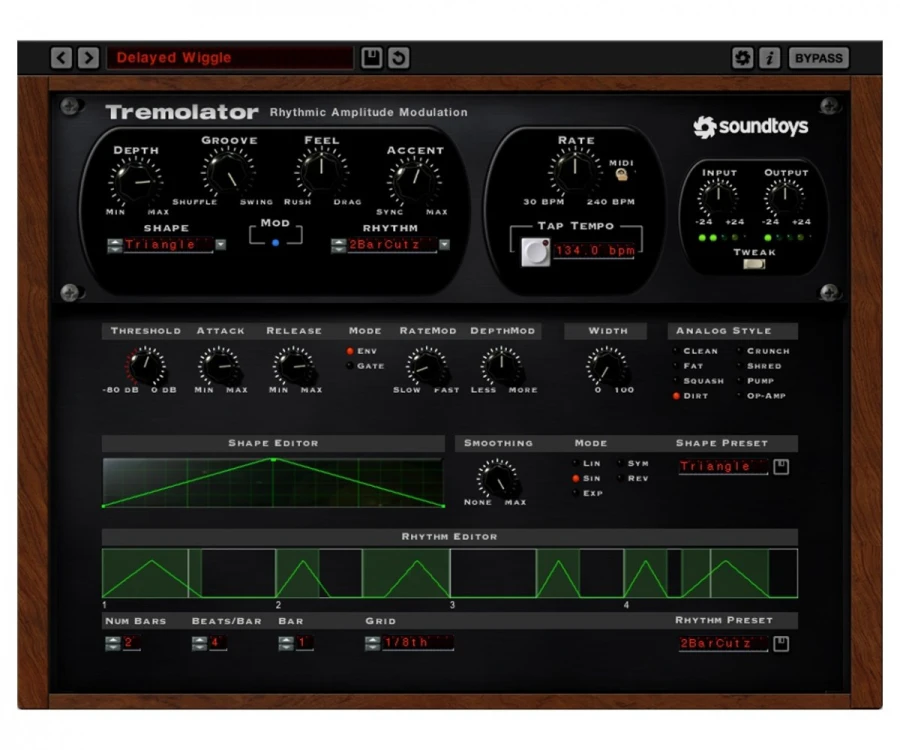900x750 pixels.
Task: Click the Smoothing knob
Action: 497,479
